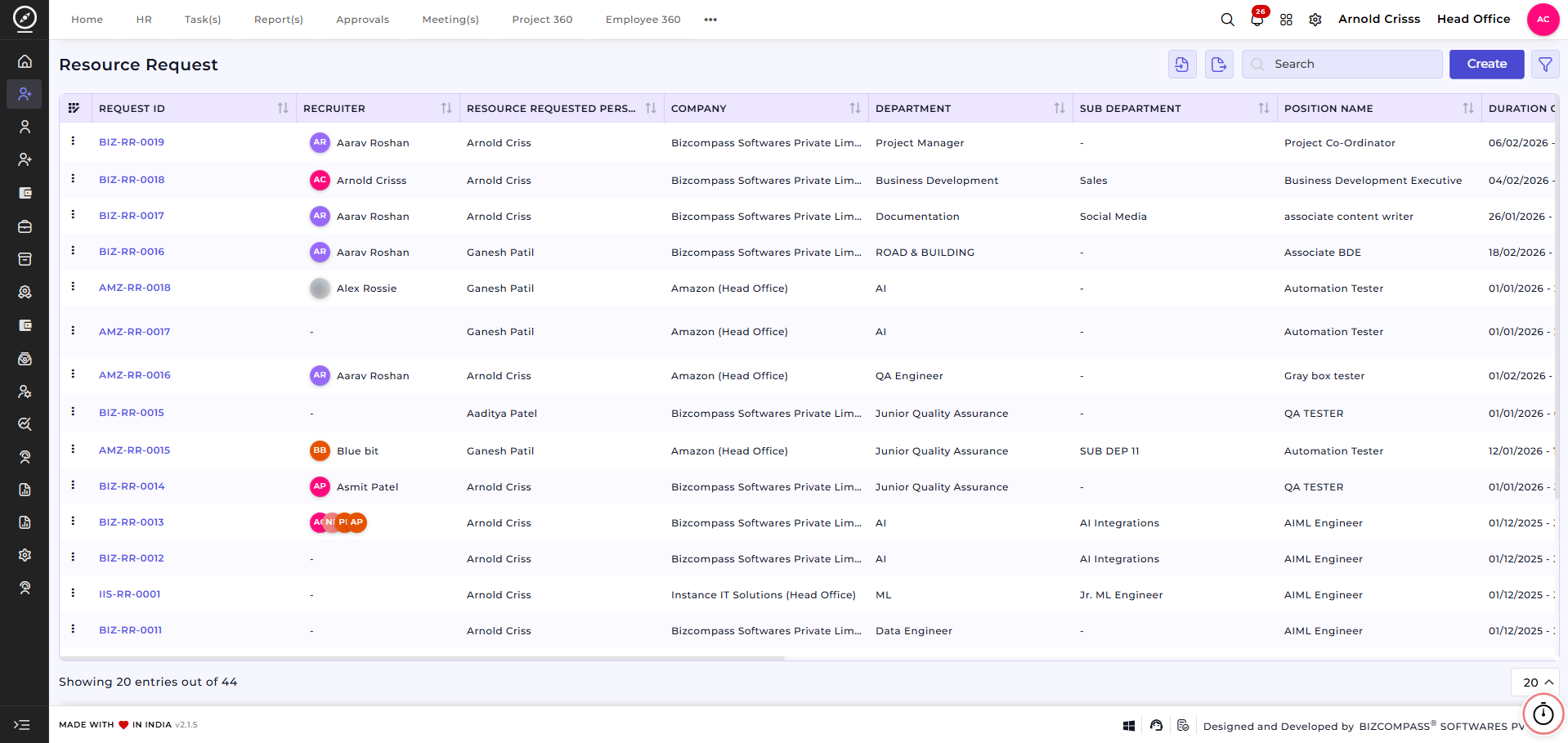Open settings gear icon in top bar
The width and height of the screenshot is (1568, 743).
[1315, 20]
